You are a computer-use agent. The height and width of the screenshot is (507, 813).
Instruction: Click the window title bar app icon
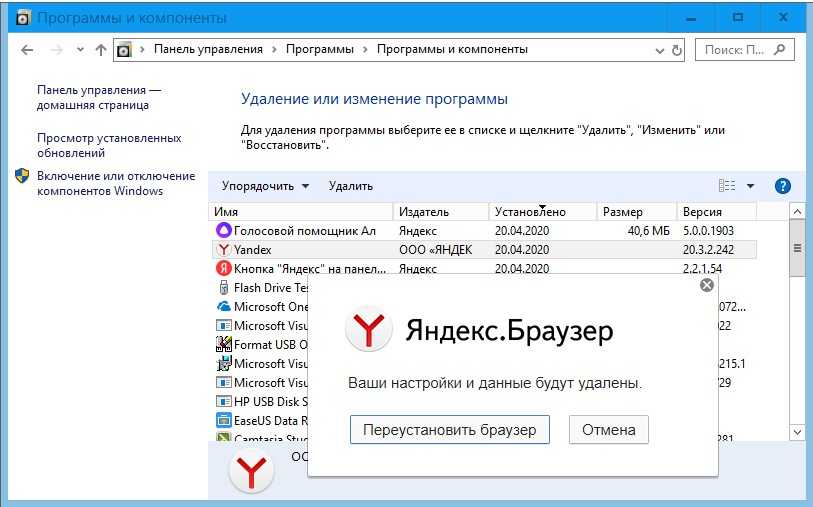pos(23,18)
